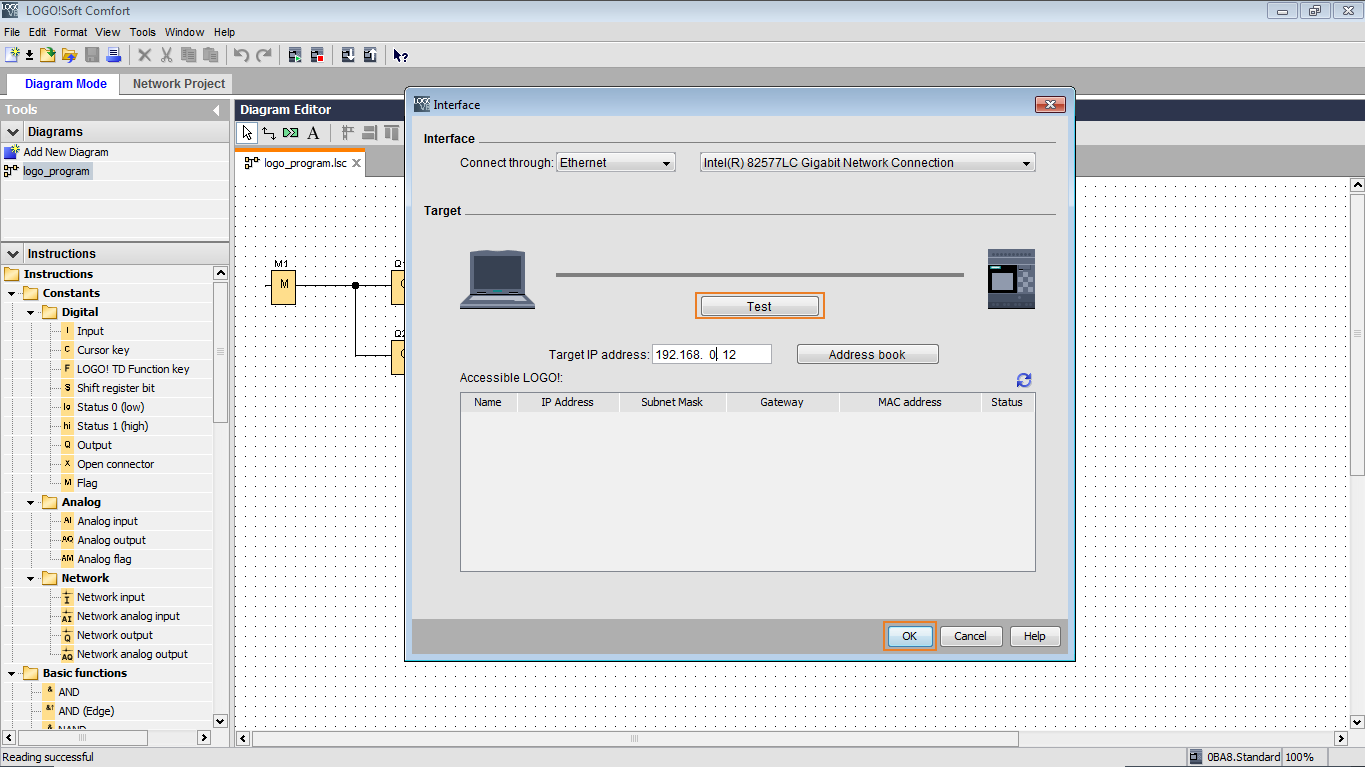The width and height of the screenshot is (1365, 767).
Task: Select the text tool (A) icon
Action: [x=313, y=132]
